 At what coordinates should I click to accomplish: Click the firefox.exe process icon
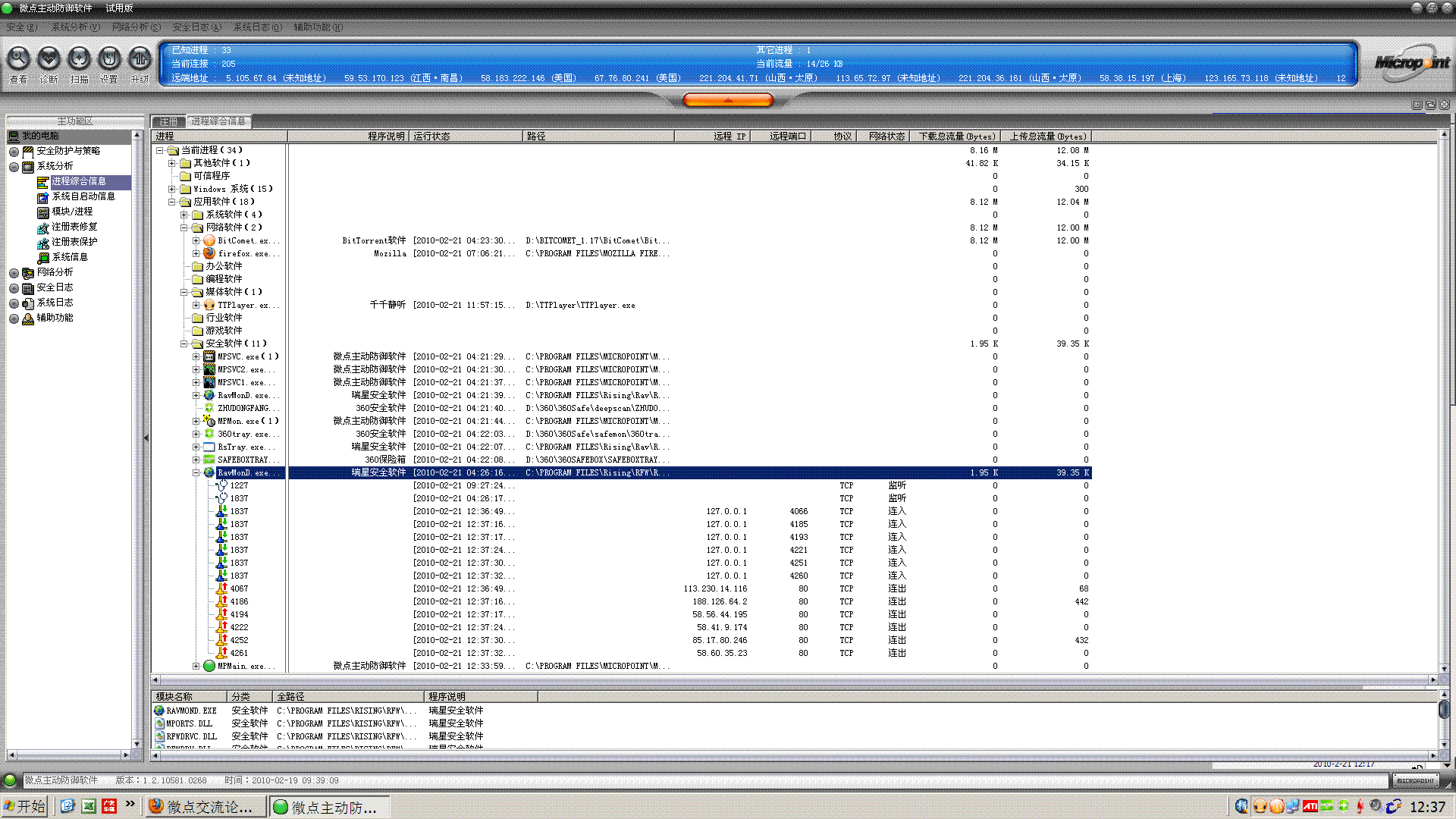[x=209, y=254]
